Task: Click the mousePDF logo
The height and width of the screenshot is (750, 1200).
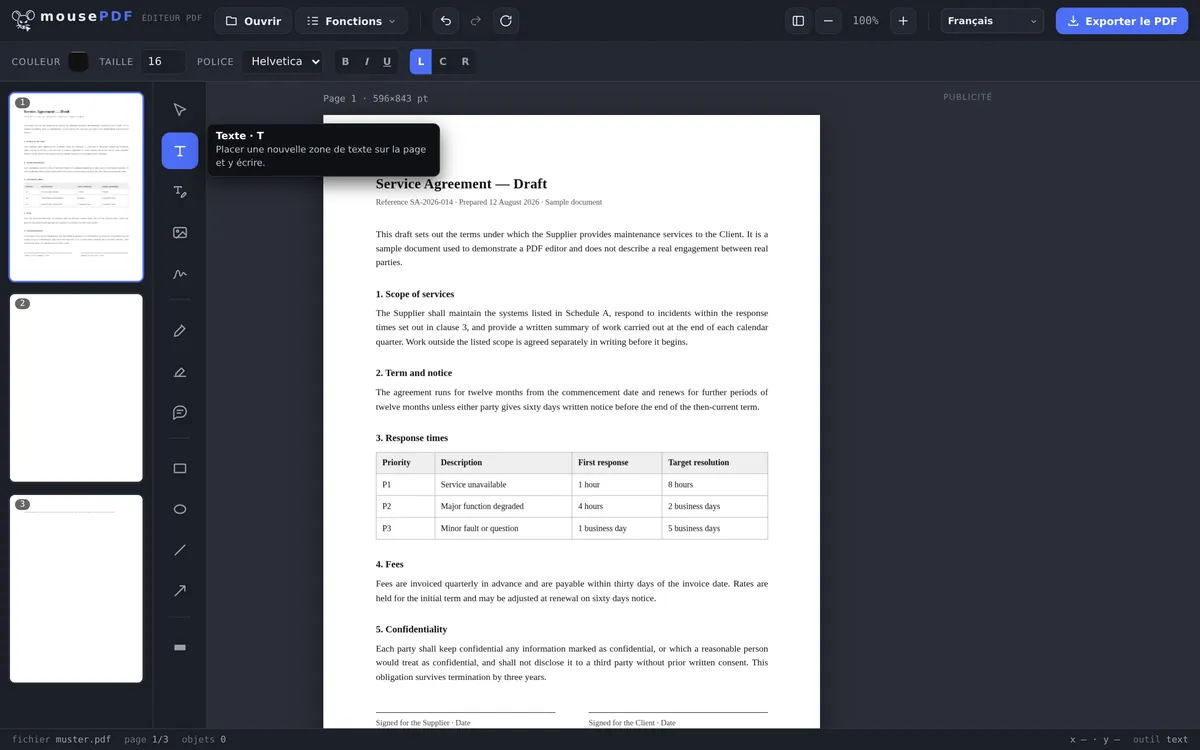Action: (72, 20)
